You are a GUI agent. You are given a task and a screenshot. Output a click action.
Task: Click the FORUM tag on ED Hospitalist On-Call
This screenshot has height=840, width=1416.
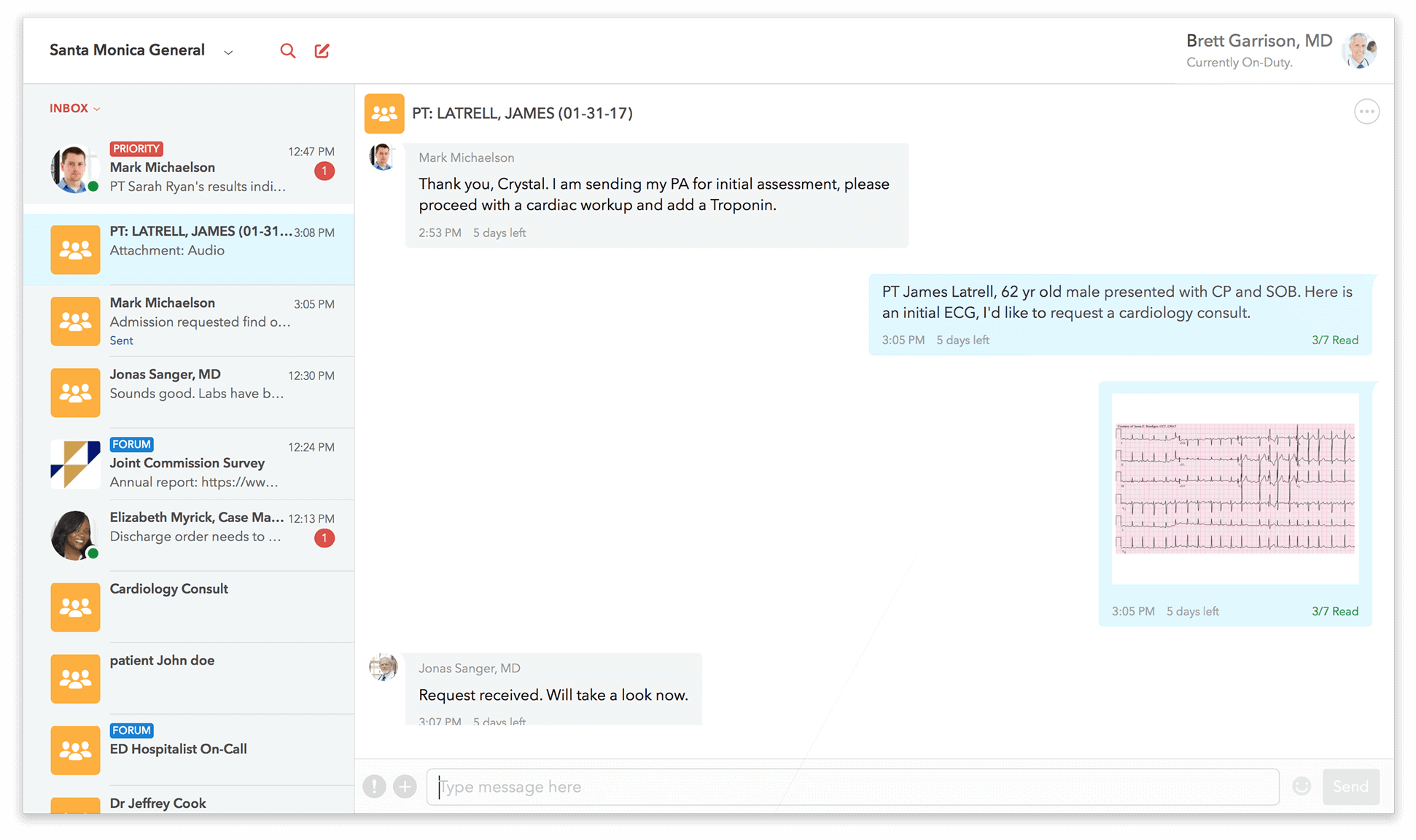tap(131, 730)
